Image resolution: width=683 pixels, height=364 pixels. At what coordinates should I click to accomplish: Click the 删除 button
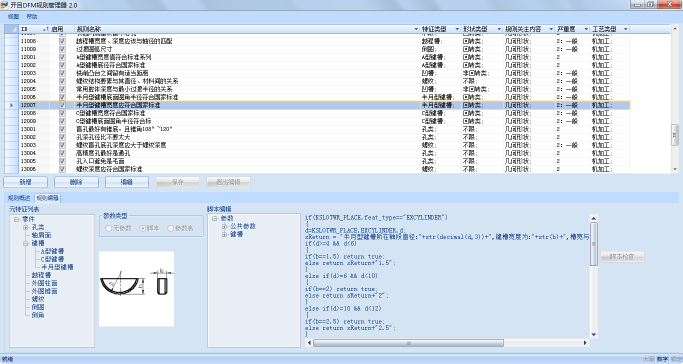(76, 182)
